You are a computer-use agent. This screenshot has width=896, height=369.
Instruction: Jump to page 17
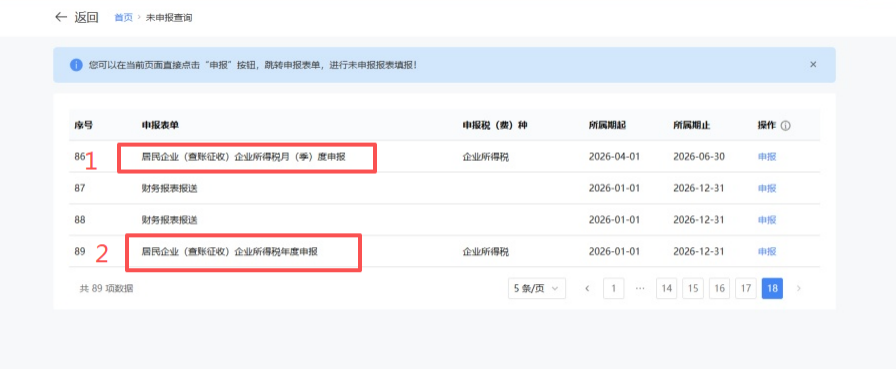[x=746, y=288]
